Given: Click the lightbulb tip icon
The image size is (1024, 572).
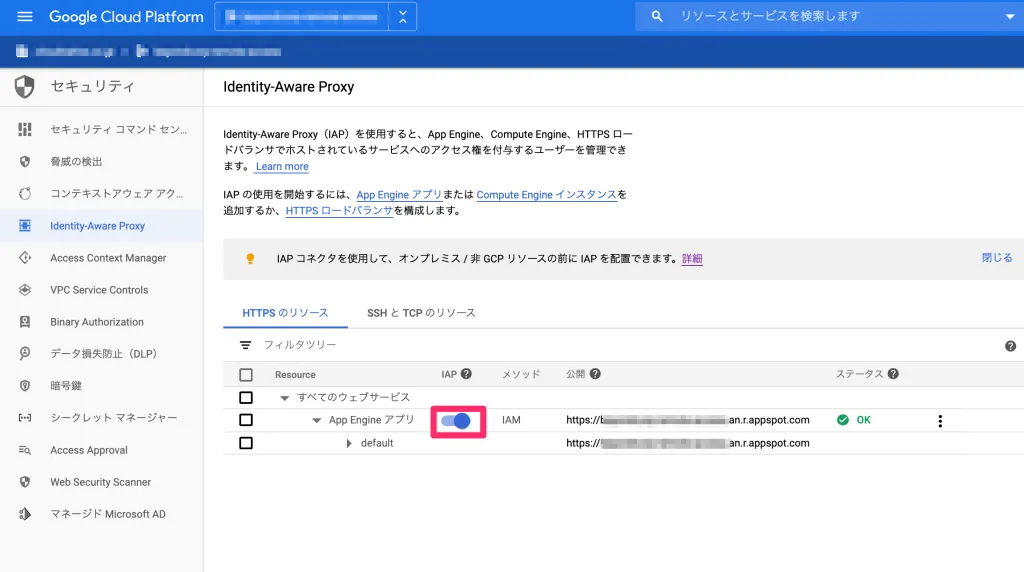Looking at the screenshot, I should (250, 259).
